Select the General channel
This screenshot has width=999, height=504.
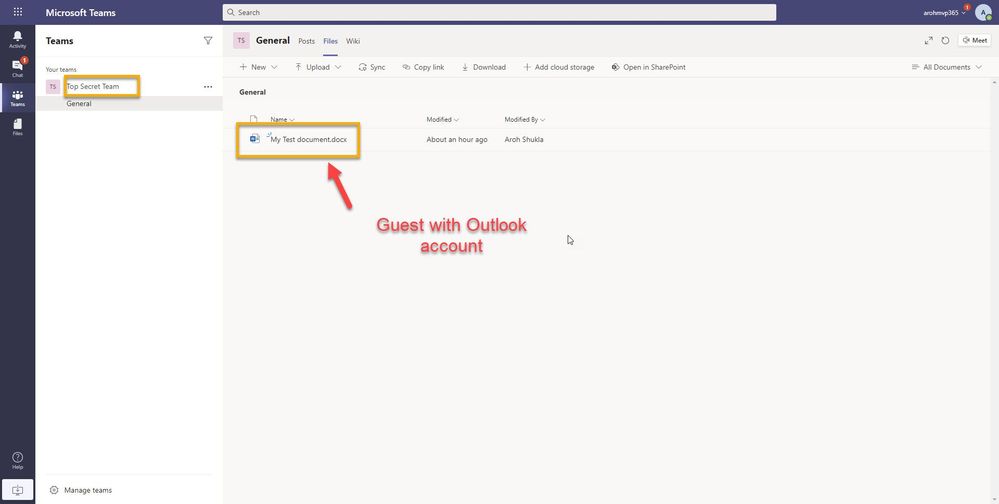click(129, 103)
